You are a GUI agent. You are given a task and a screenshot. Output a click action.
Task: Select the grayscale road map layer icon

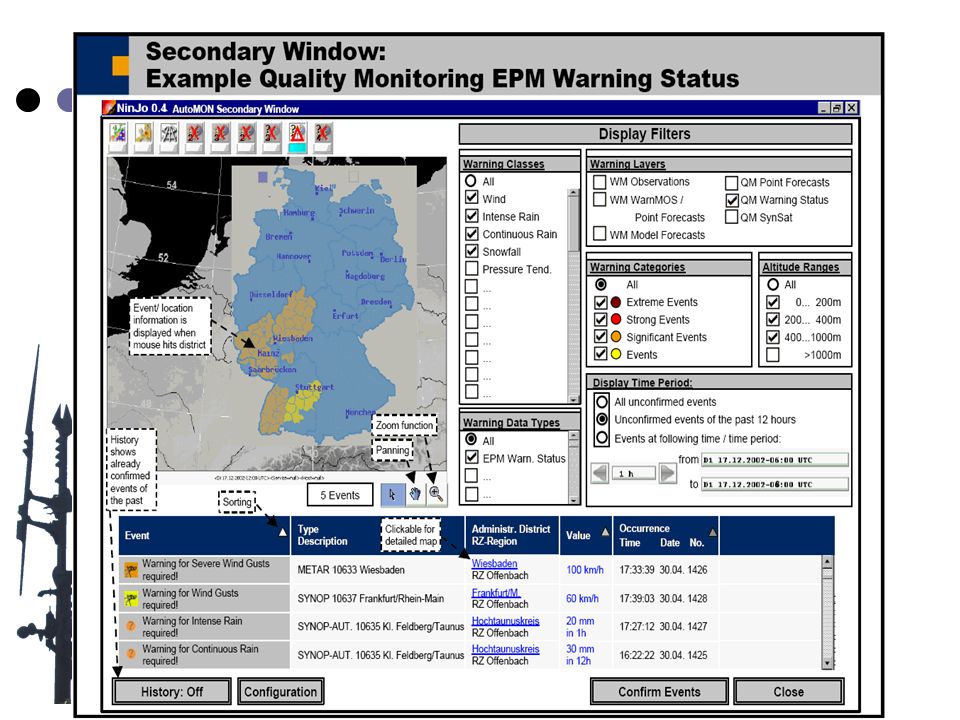coord(169,138)
